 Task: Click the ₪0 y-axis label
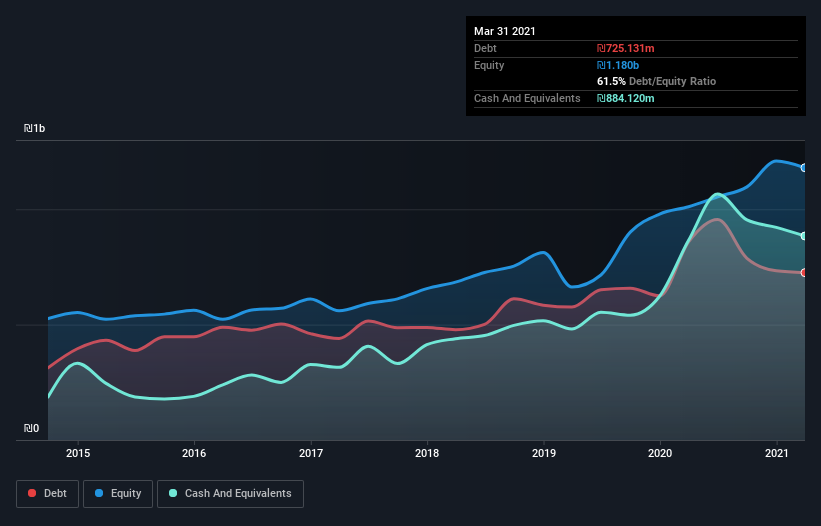pyautogui.click(x=31, y=428)
